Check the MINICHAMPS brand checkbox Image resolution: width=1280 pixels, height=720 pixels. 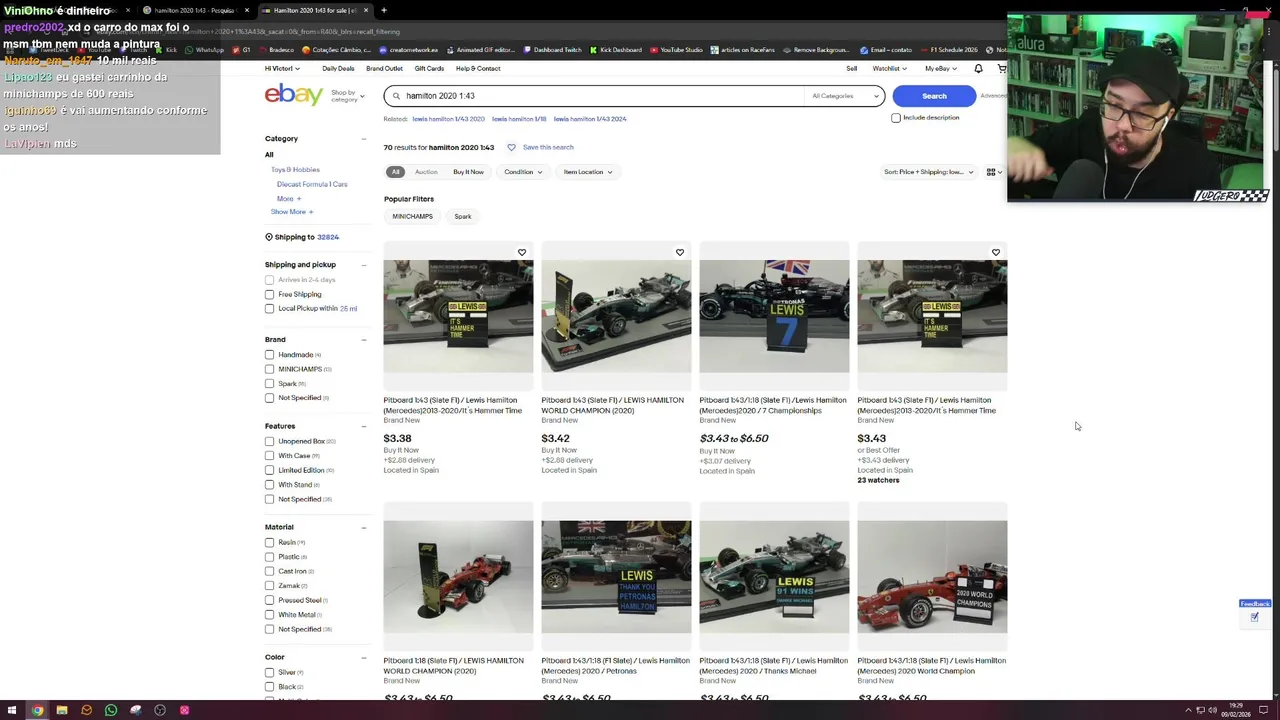(x=269, y=369)
